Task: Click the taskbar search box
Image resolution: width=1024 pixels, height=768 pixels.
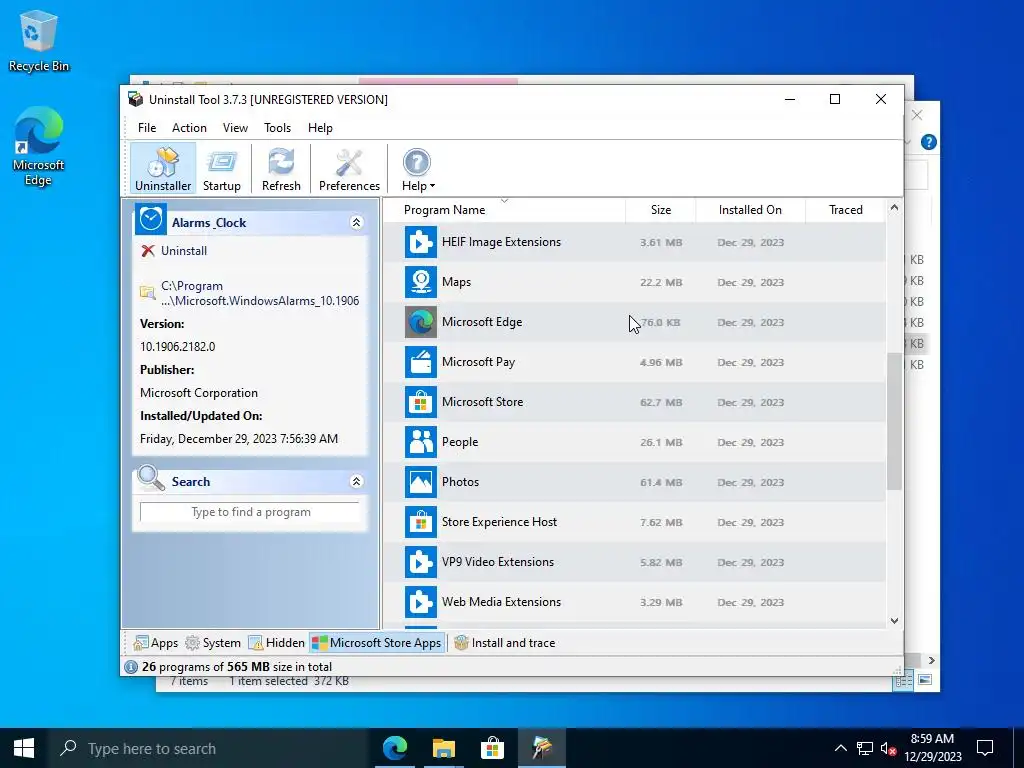Action: click(208, 748)
